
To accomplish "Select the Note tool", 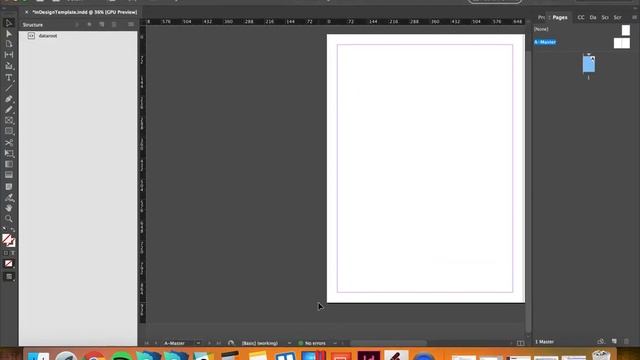I will [9, 187].
